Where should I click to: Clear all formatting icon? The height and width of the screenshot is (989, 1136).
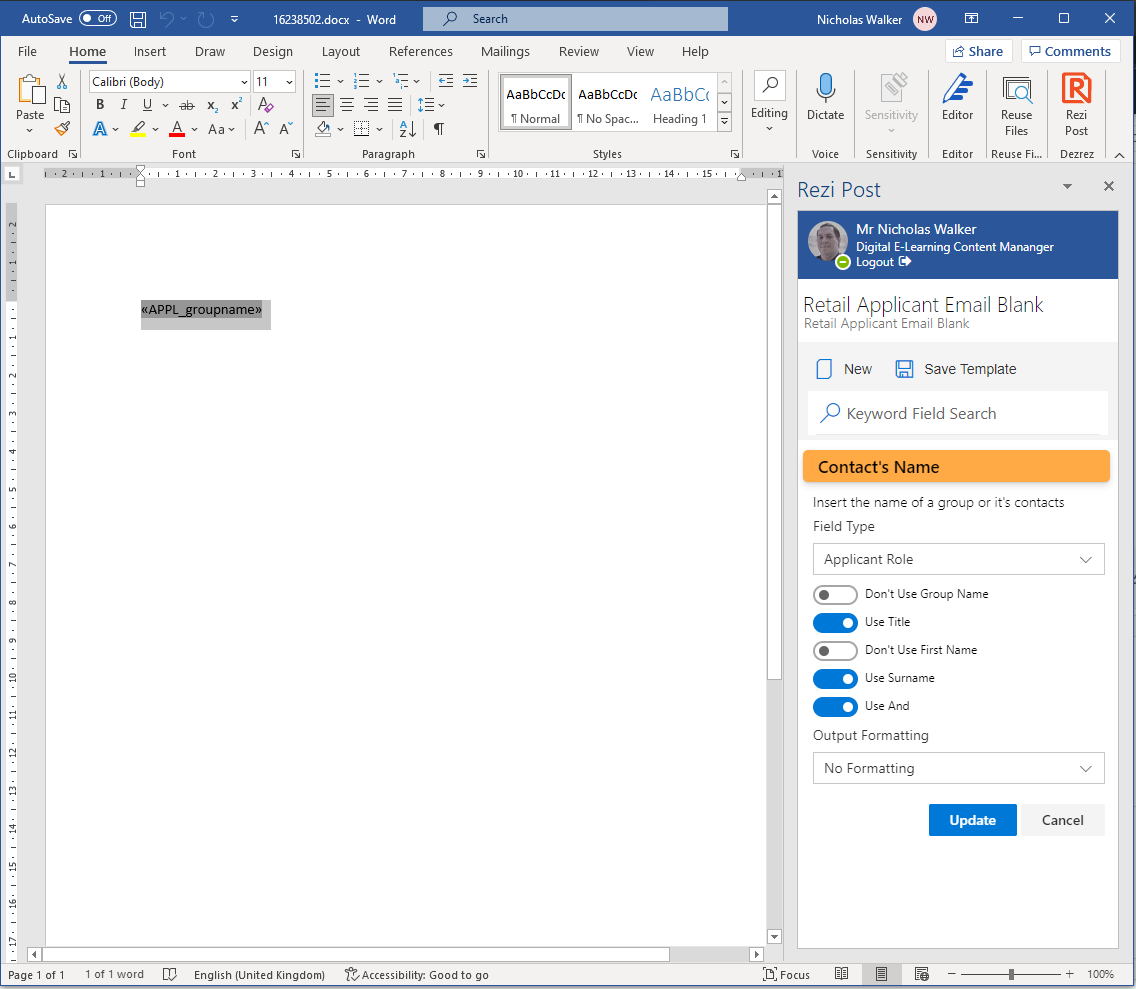[265, 104]
